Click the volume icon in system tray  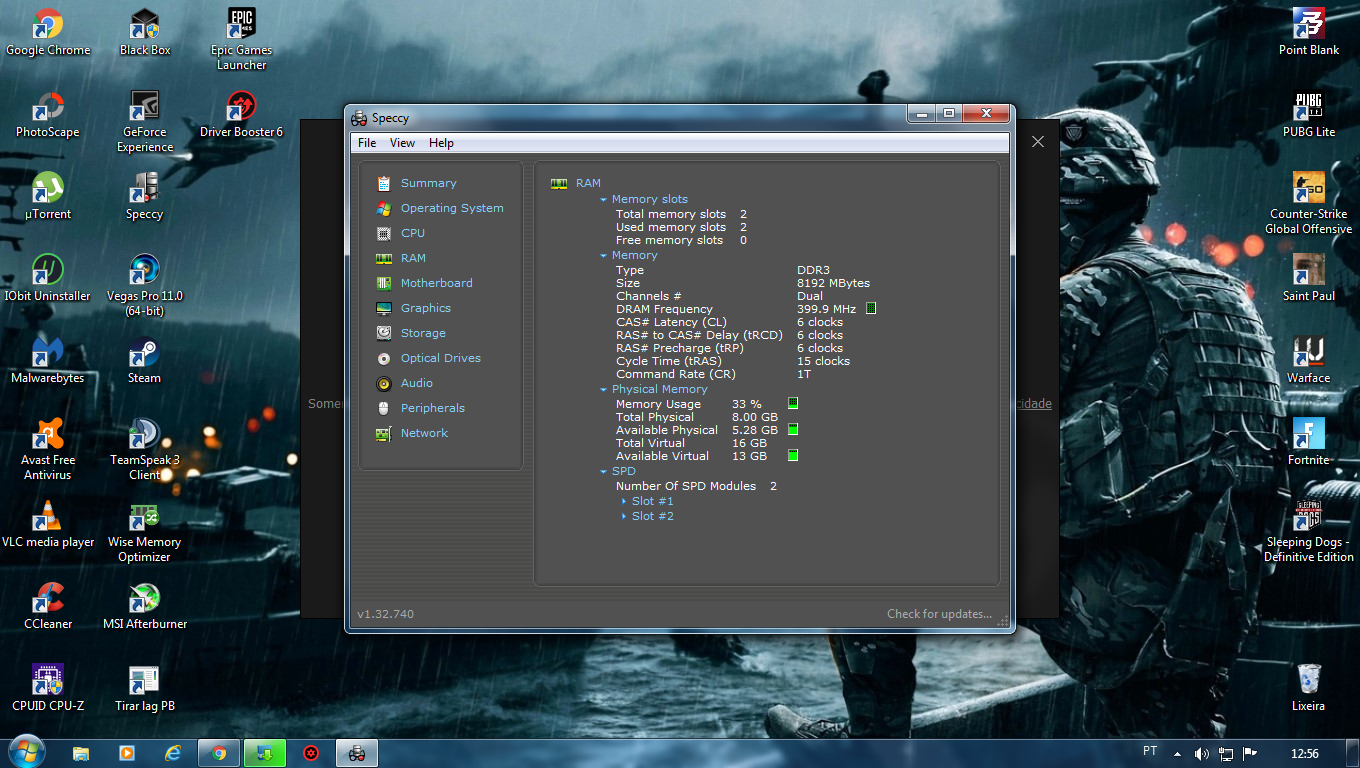[1201, 753]
